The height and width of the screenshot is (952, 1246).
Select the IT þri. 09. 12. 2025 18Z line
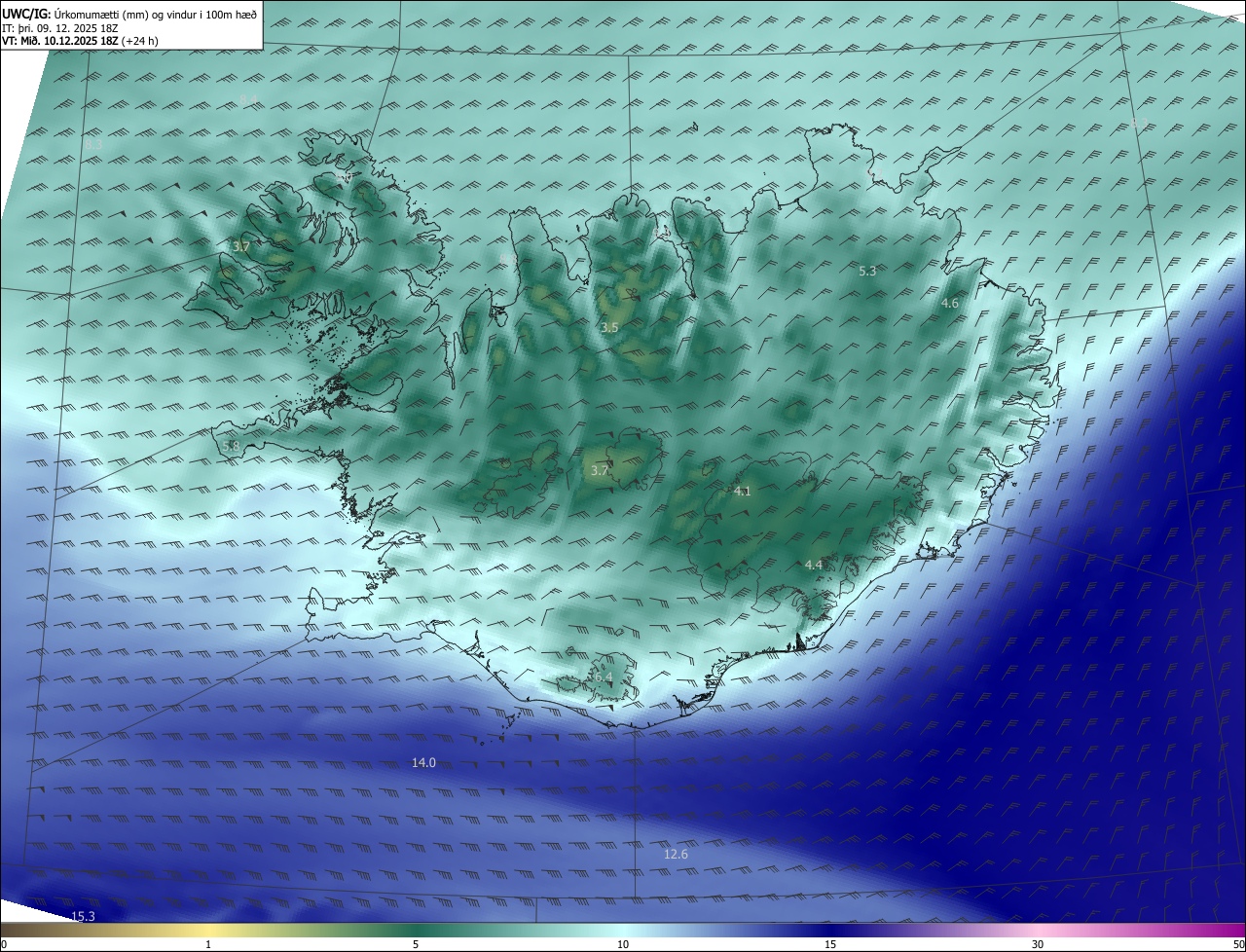(60, 27)
